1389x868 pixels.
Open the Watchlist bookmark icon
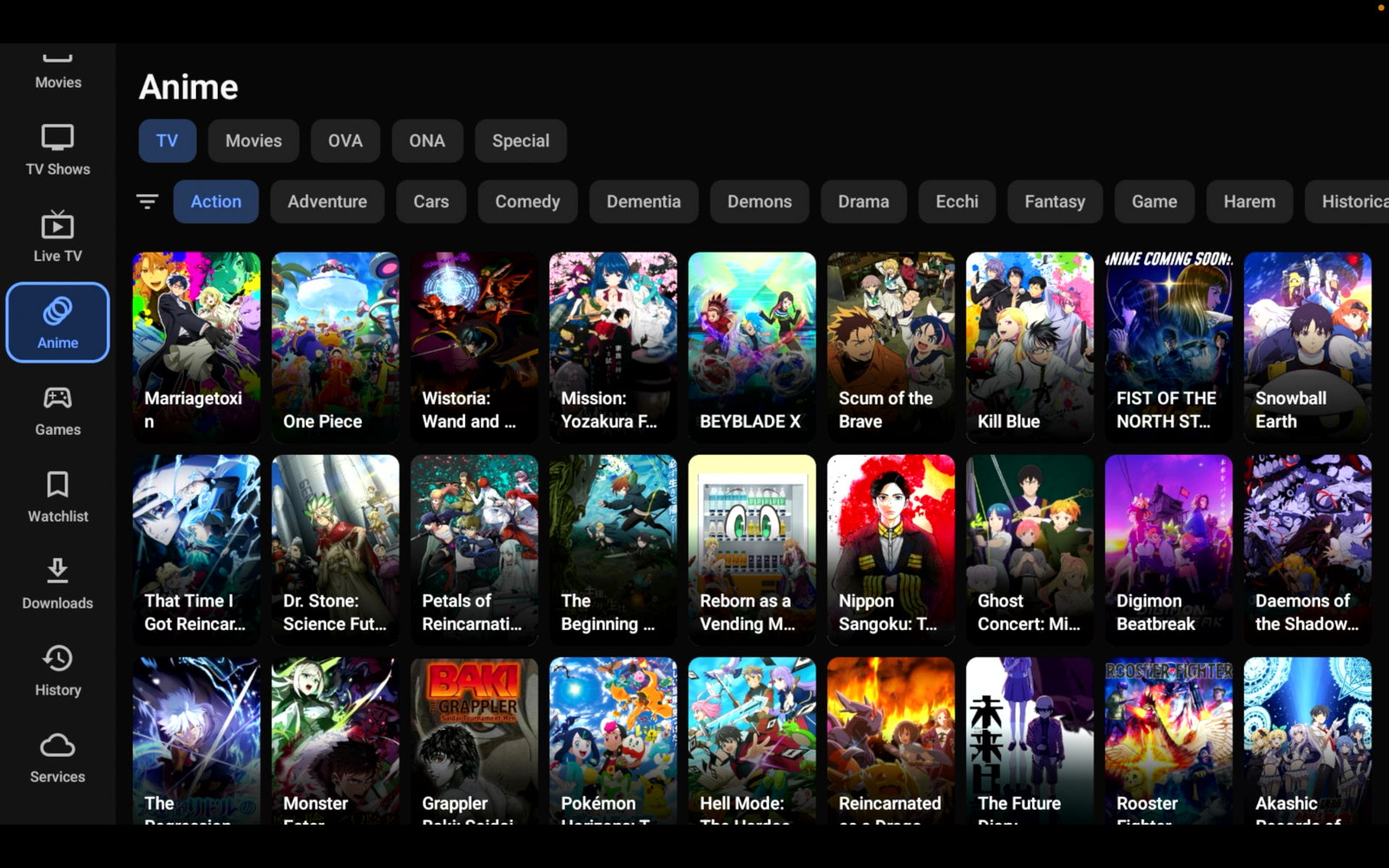click(57, 484)
